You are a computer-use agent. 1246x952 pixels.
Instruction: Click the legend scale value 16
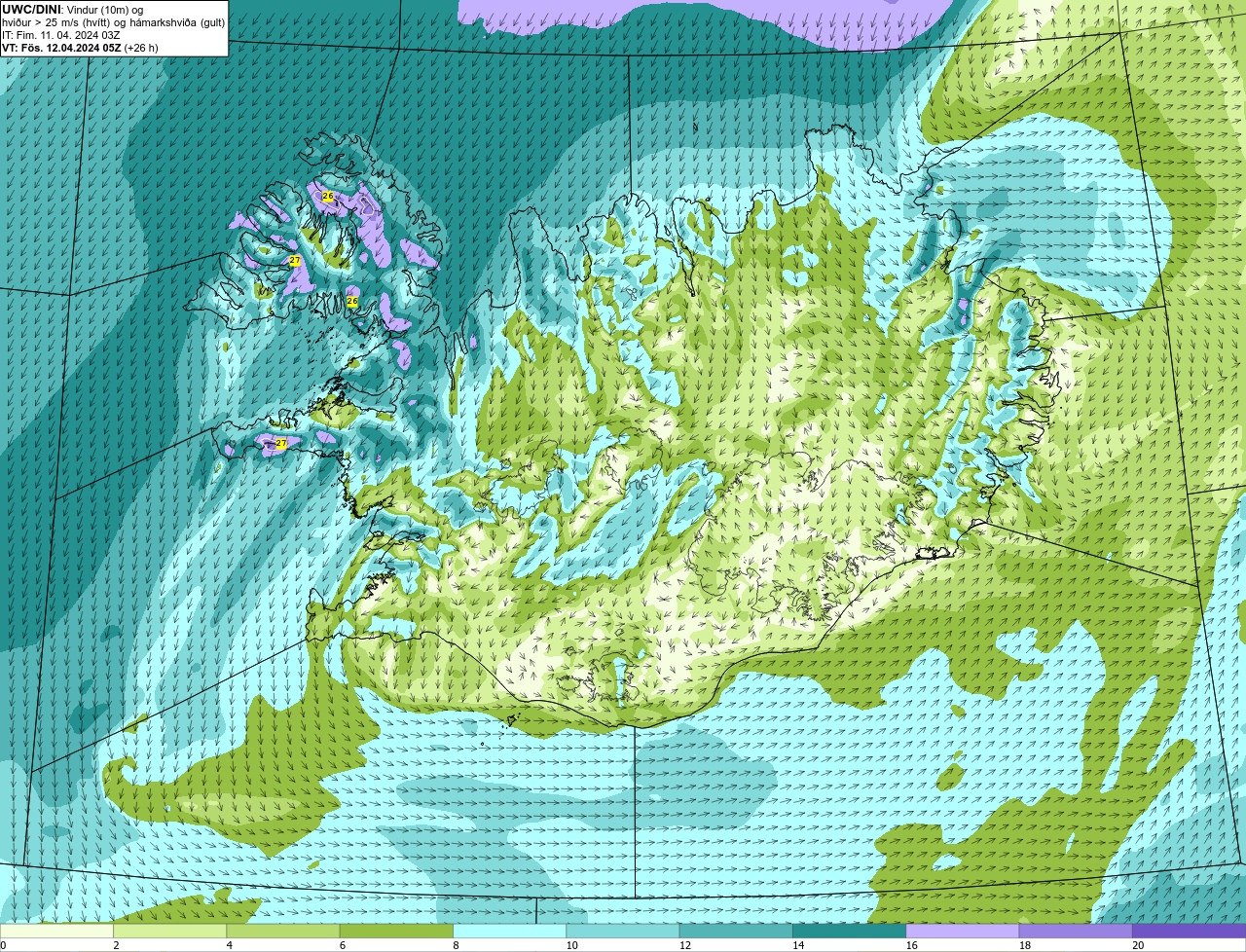click(x=911, y=945)
